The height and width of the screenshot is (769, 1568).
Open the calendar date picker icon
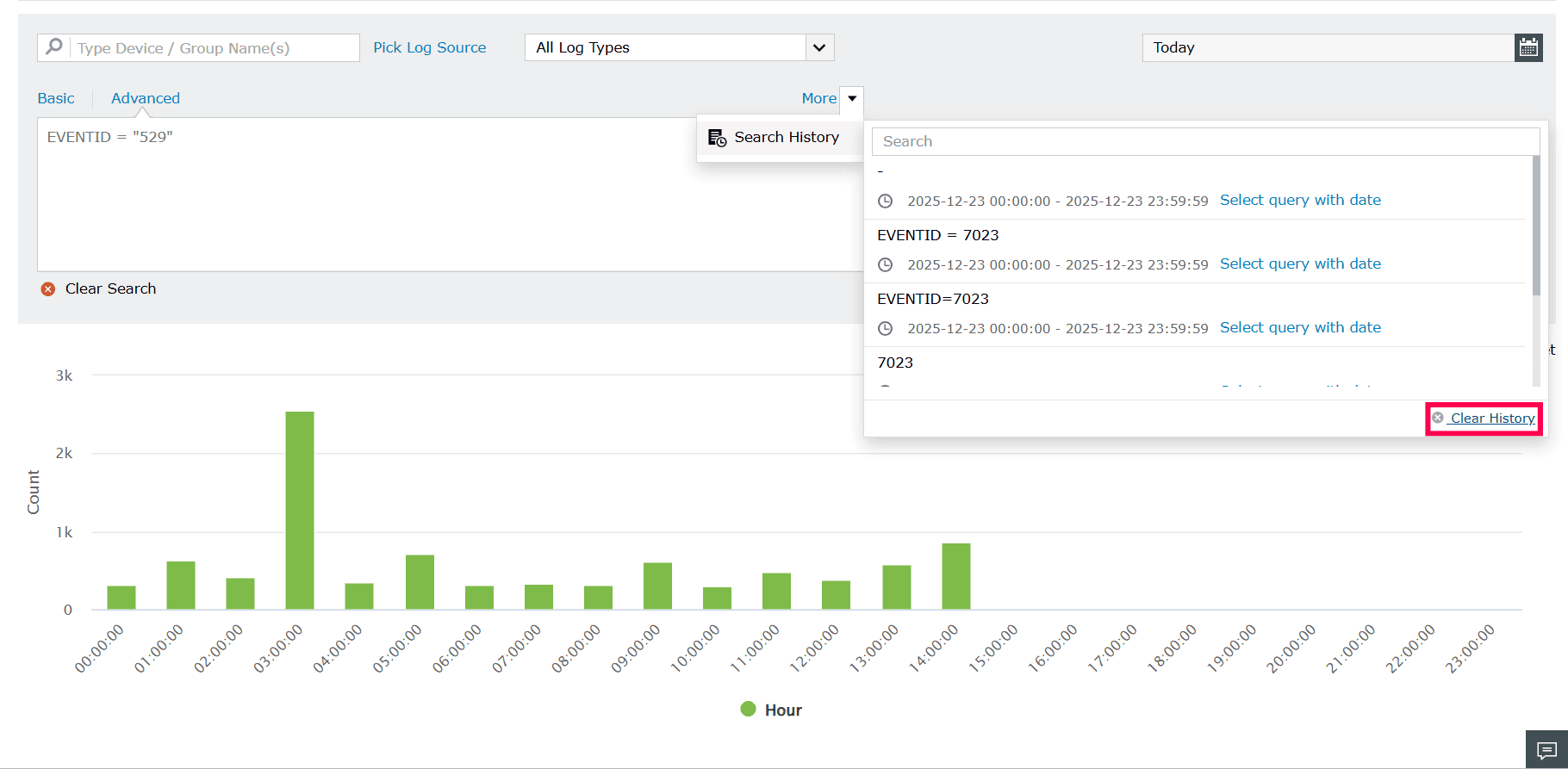pos(1528,47)
